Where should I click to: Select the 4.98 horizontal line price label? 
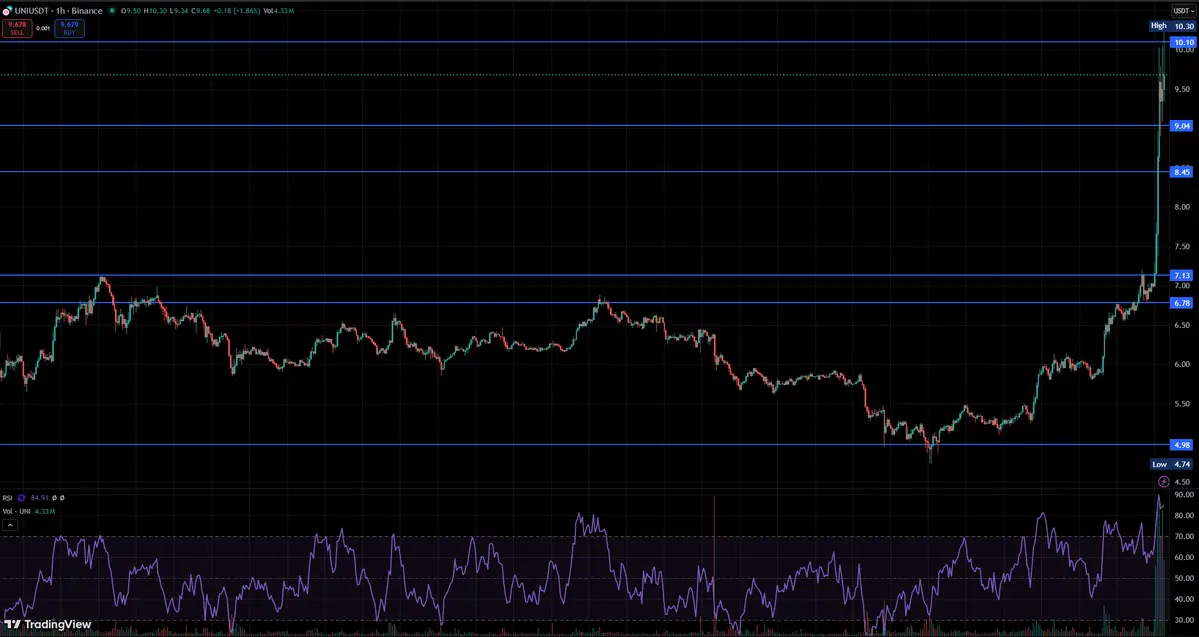[x=1181, y=445]
